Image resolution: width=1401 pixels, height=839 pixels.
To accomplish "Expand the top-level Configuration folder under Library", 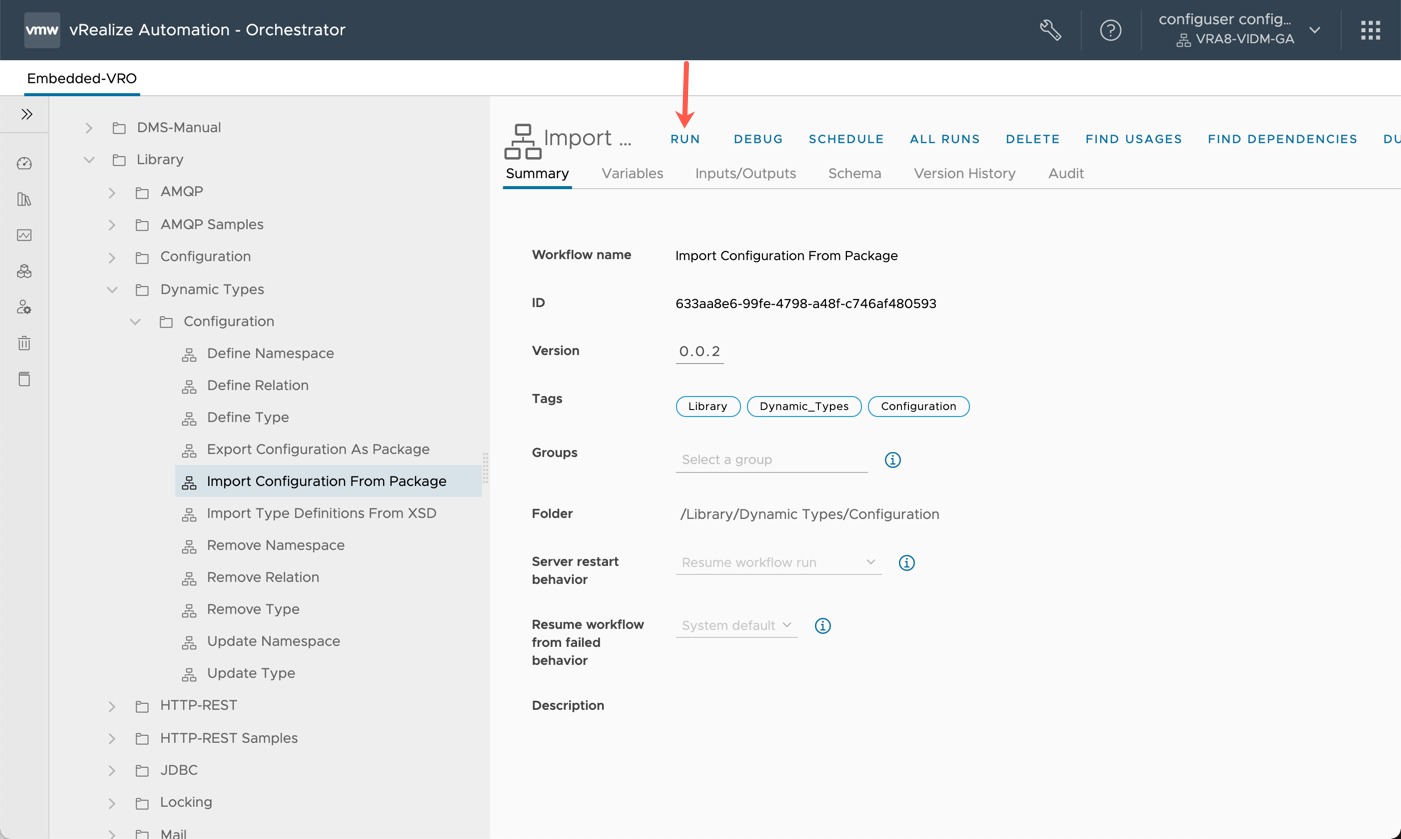I will (x=112, y=257).
